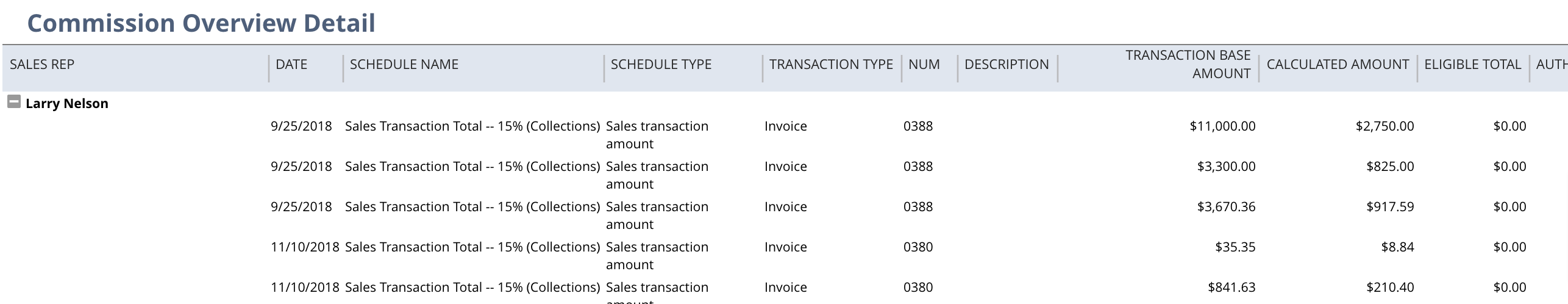Image resolution: width=1568 pixels, height=304 pixels.
Task: Open the $11,000.00 transaction base amount
Action: (1223, 126)
